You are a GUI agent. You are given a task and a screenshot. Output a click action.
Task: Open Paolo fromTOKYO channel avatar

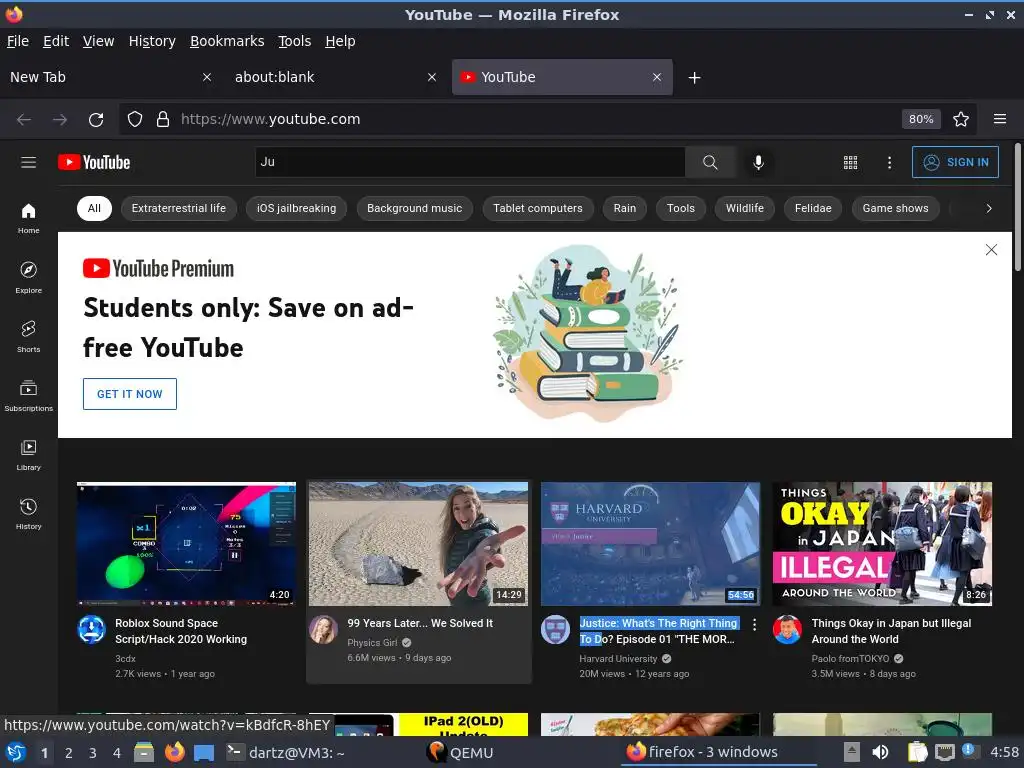[787, 630]
